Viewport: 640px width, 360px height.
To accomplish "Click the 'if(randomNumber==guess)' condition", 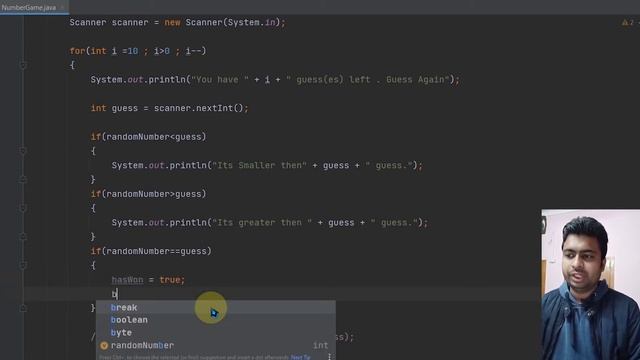I will click(151, 251).
